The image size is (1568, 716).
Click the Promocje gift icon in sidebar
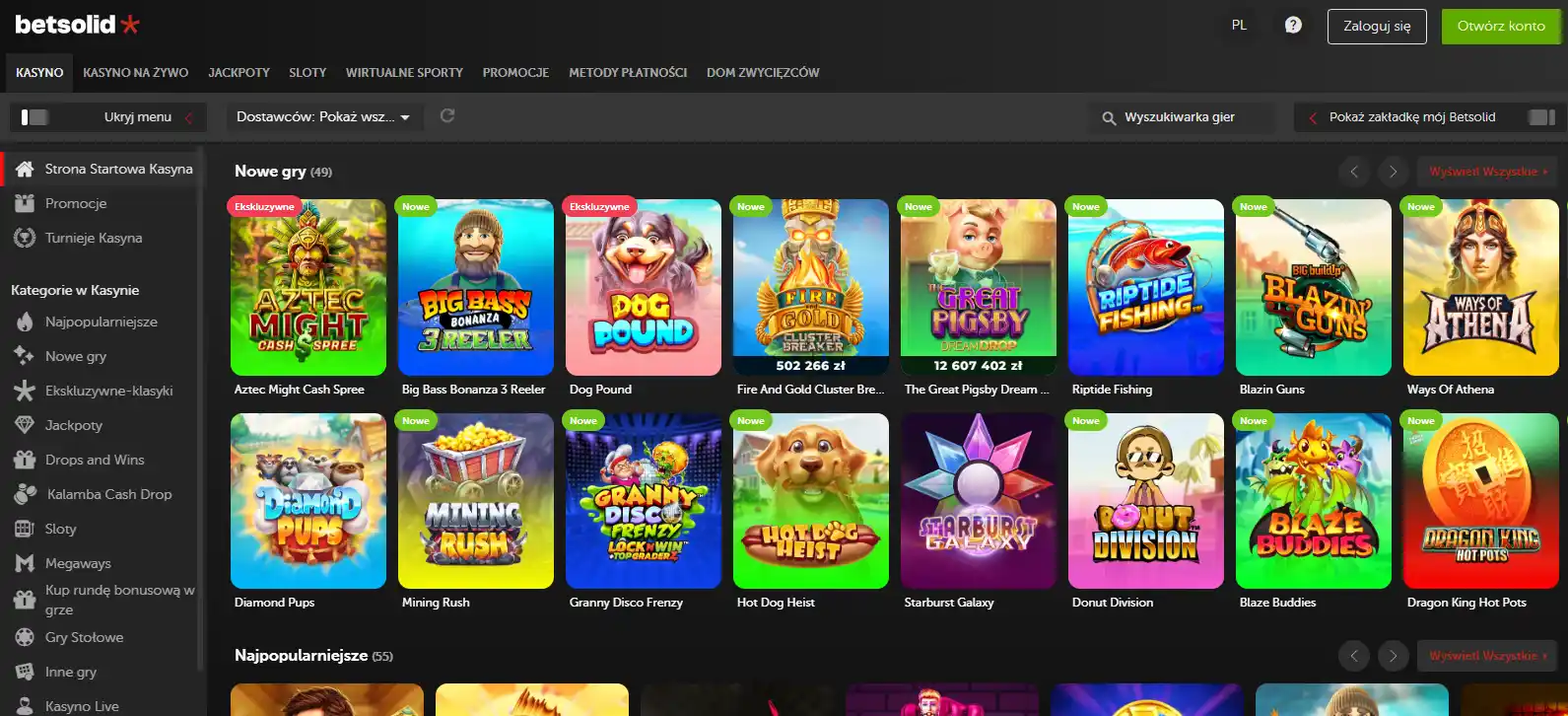pos(26,203)
